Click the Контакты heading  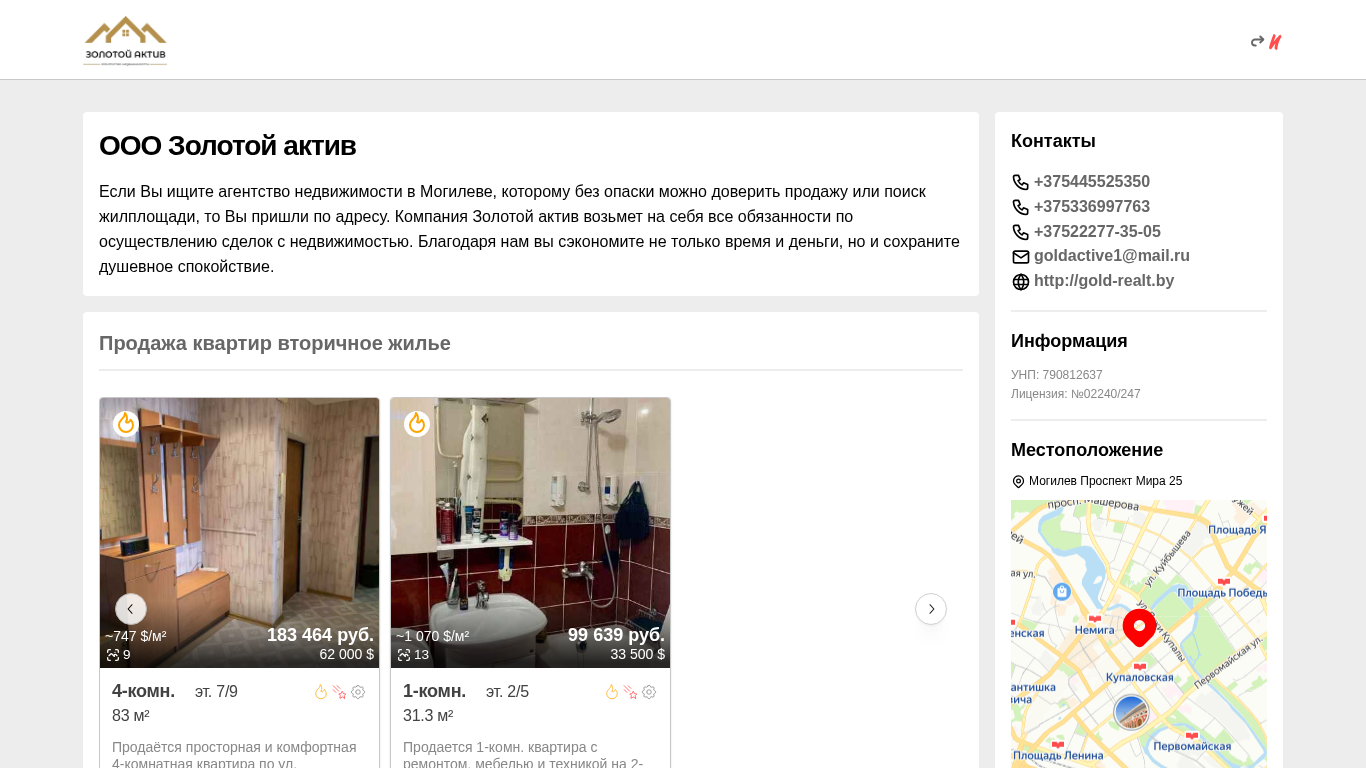coord(1053,141)
